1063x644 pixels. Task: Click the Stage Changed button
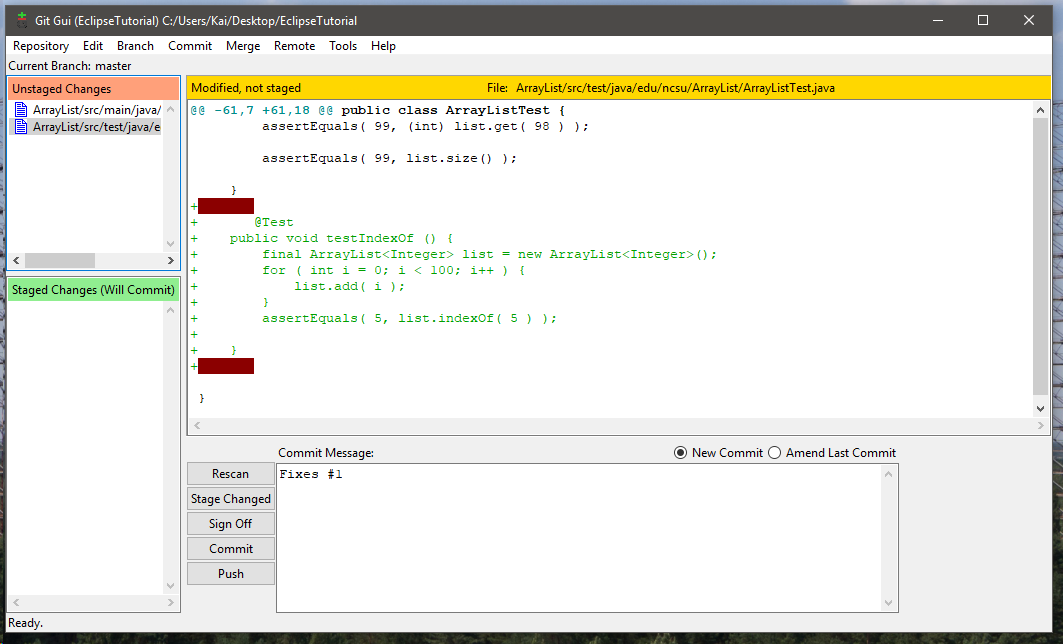point(230,499)
